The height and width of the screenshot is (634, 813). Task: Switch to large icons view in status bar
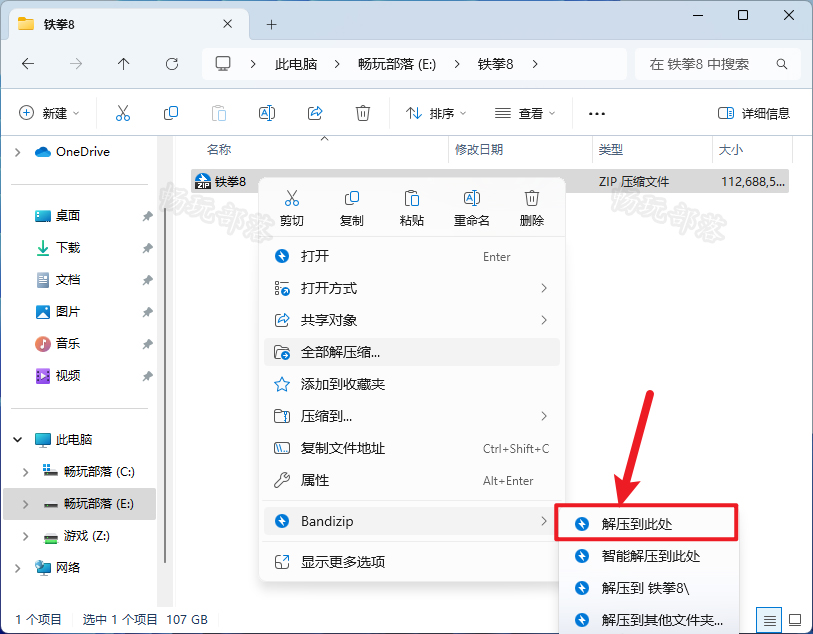click(795, 619)
